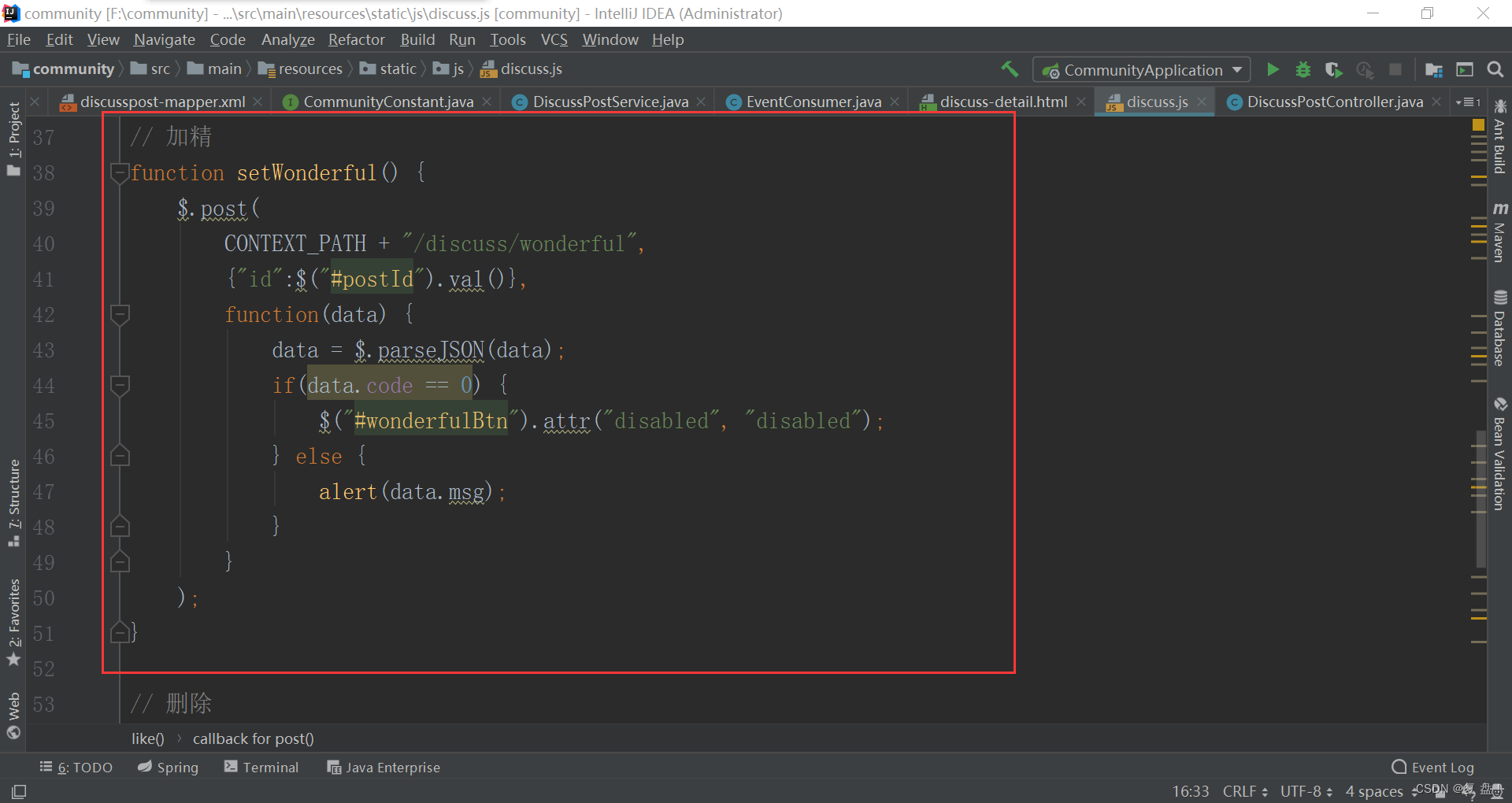The height and width of the screenshot is (803, 1512).
Task: Run with coverage shield icon
Action: 1333,69
